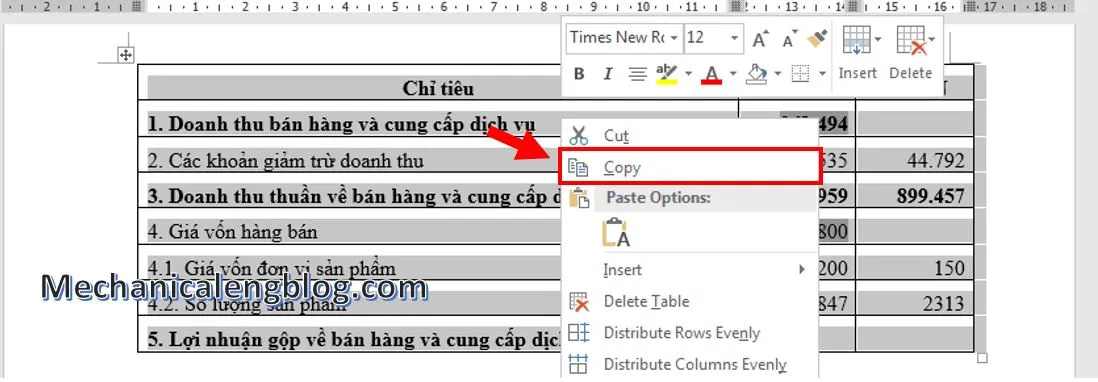
Task: Choose Distribute Columns Evenly
Action: [690, 365]
